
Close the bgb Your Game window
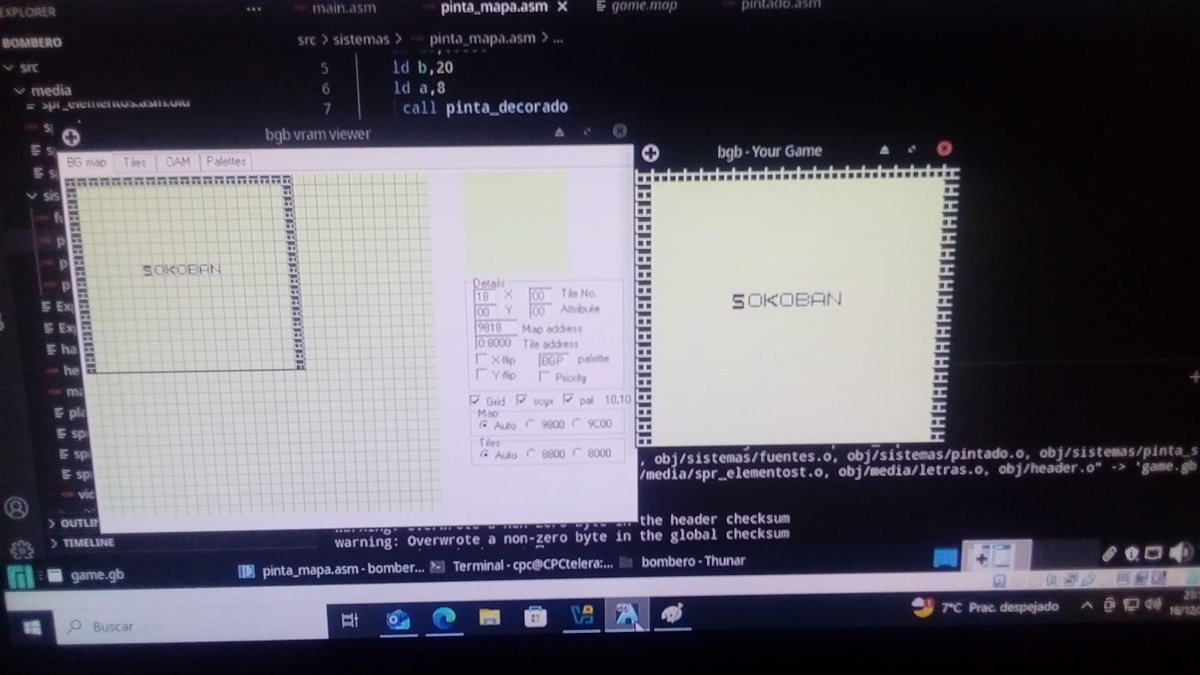(944, 148)
